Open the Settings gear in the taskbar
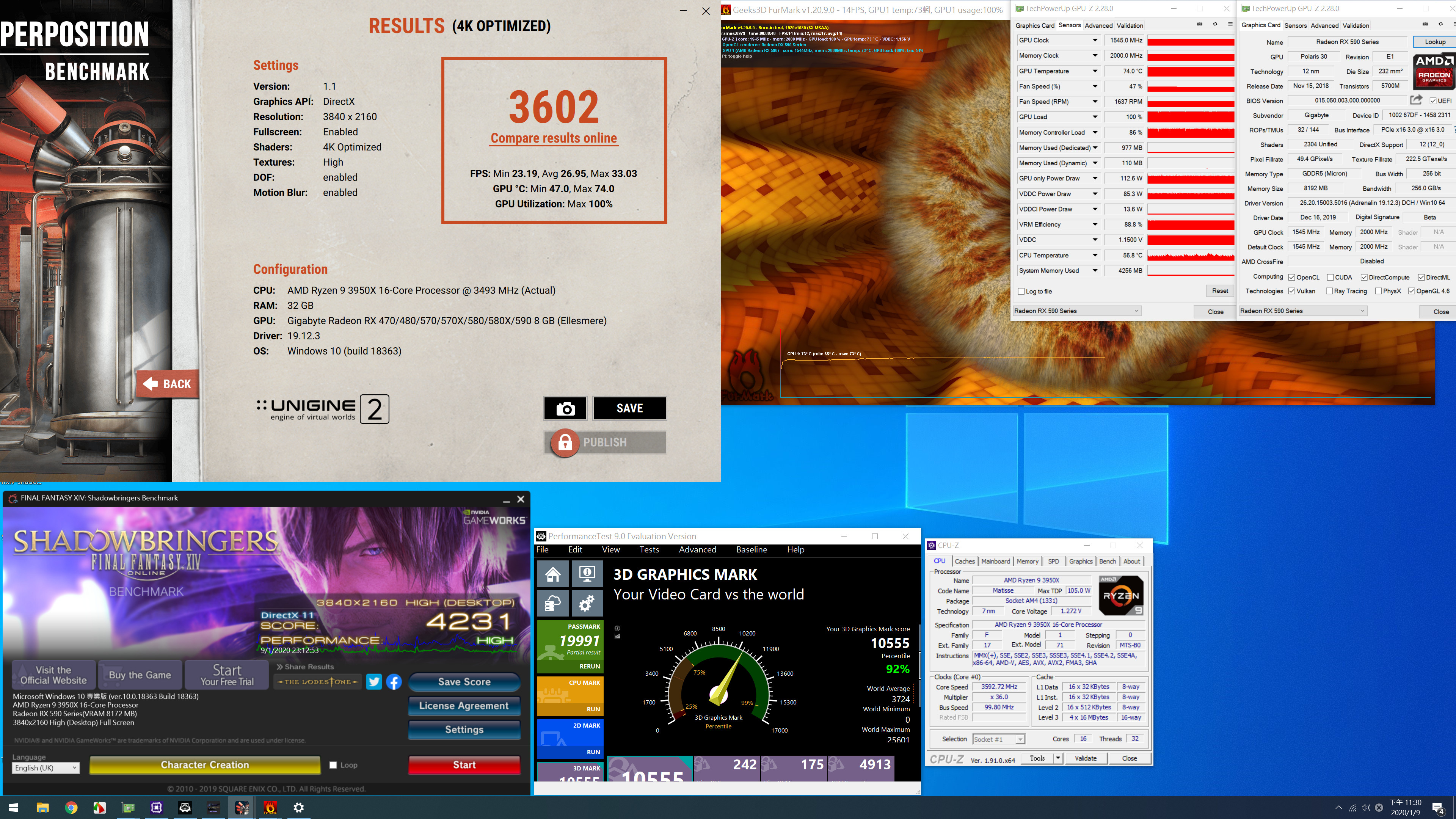This screenshot has height=819, width=1456. coord(298,807)
